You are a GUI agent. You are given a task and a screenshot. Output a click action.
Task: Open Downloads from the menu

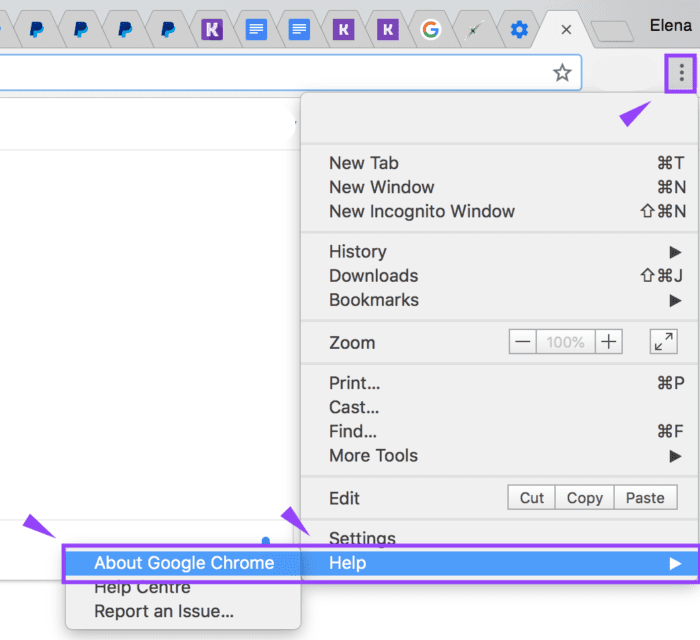(x=500, y=276)
